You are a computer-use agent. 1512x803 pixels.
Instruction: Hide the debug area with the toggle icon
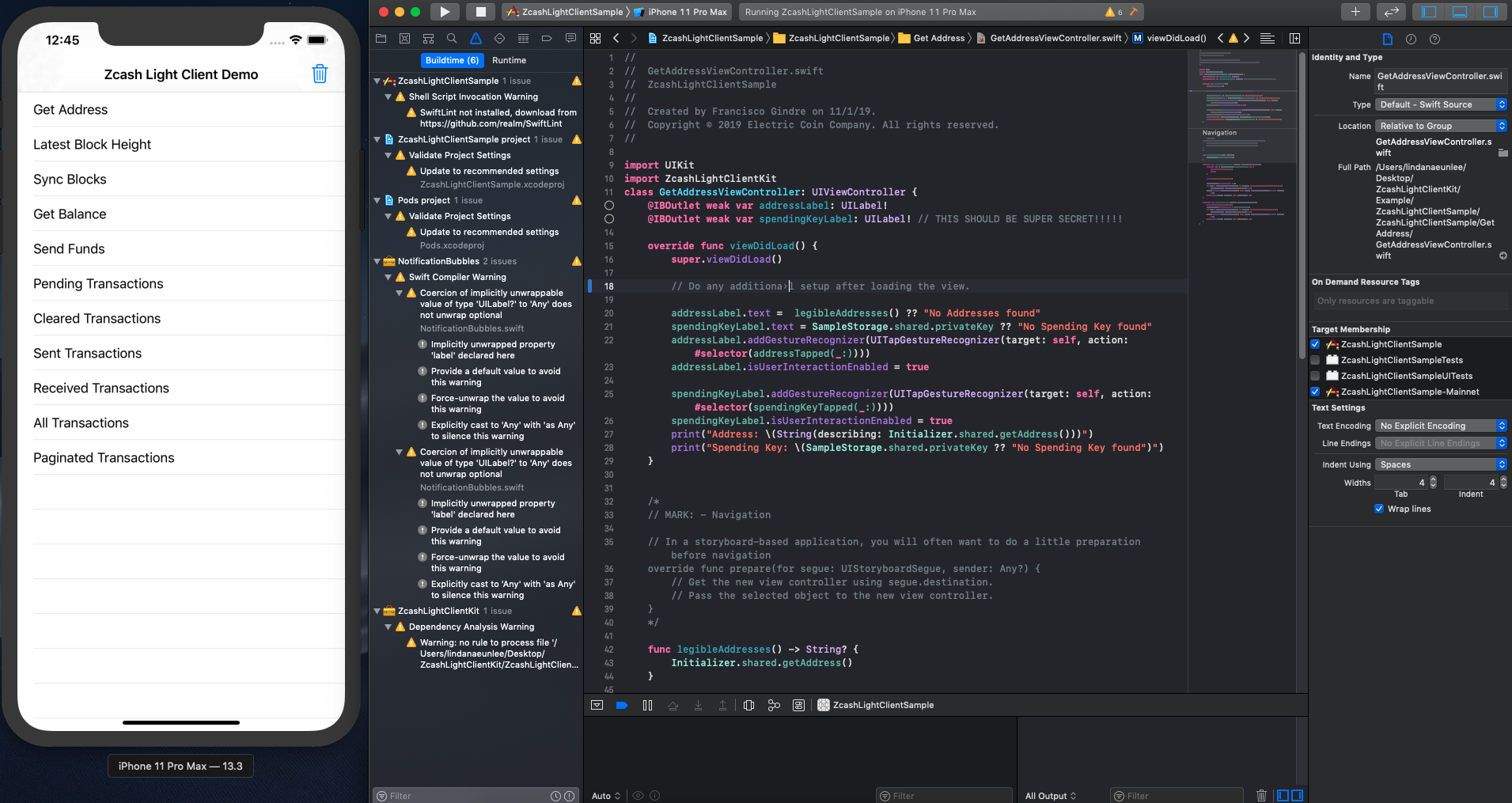click(597, 705)
